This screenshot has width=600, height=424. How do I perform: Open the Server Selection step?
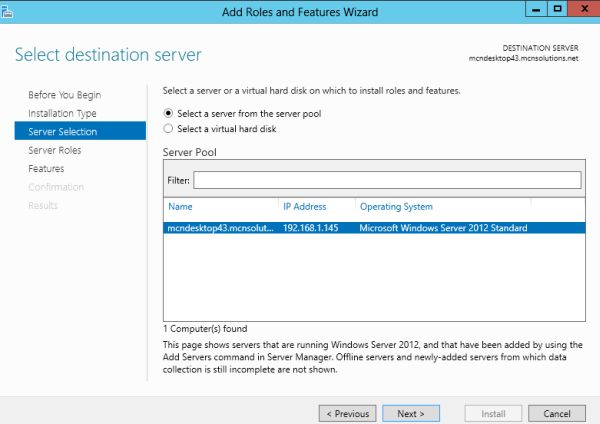(64, 131)
